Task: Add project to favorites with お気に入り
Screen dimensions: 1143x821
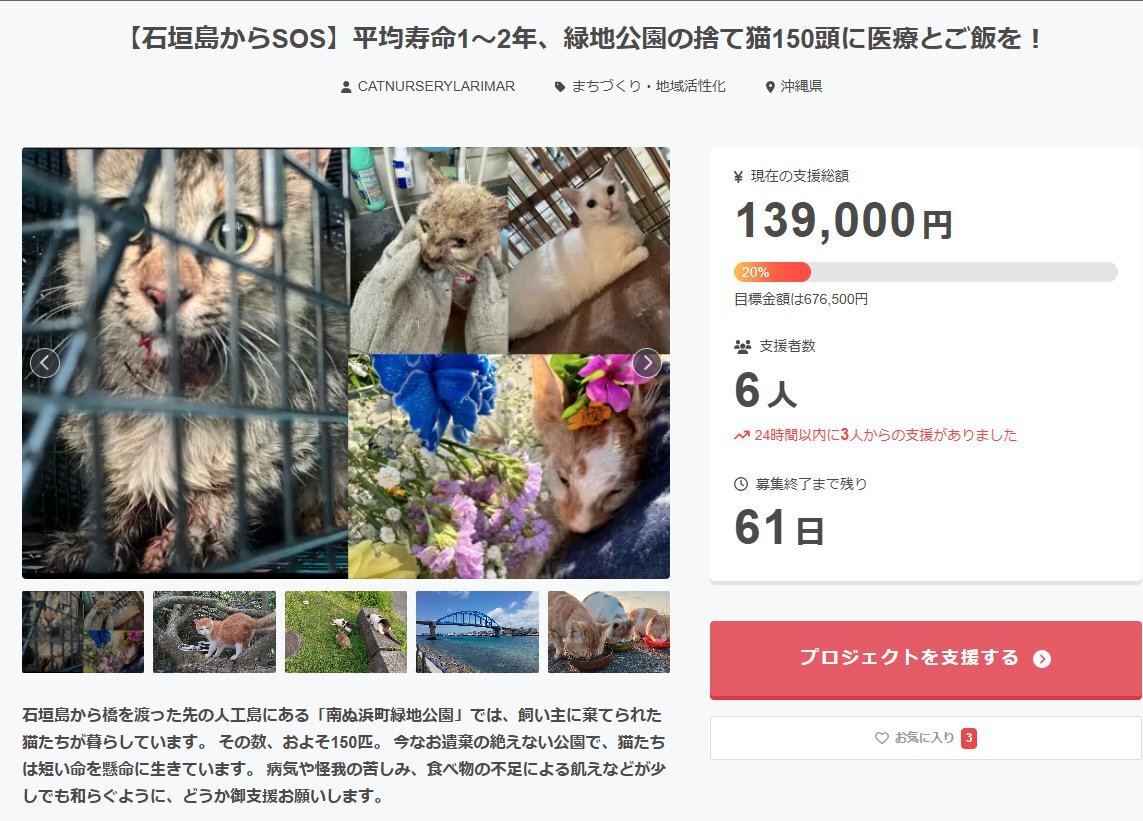Action: click(926, 738)
